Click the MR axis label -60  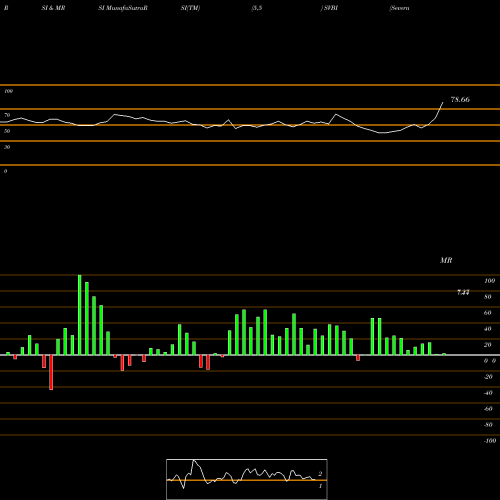pyautogui.click(x=488, y=409)
